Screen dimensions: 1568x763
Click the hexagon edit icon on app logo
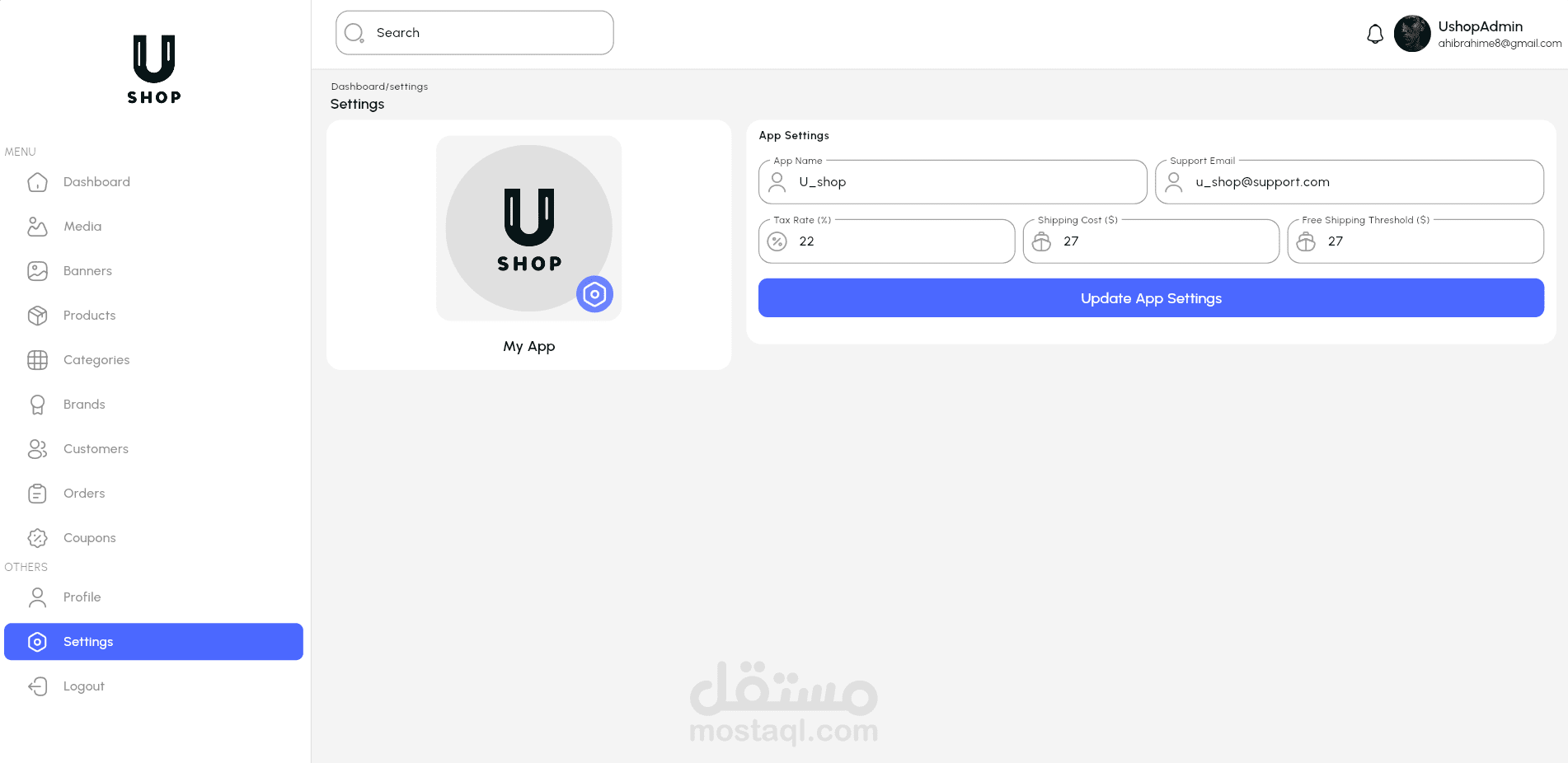594,294
